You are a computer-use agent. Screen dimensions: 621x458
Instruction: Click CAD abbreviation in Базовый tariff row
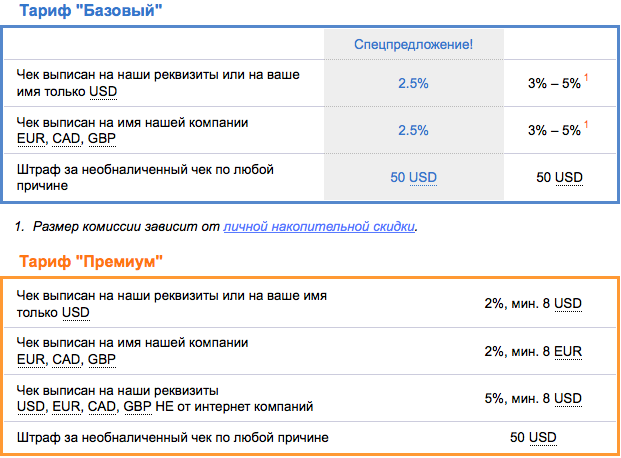(x=67, y=138)
